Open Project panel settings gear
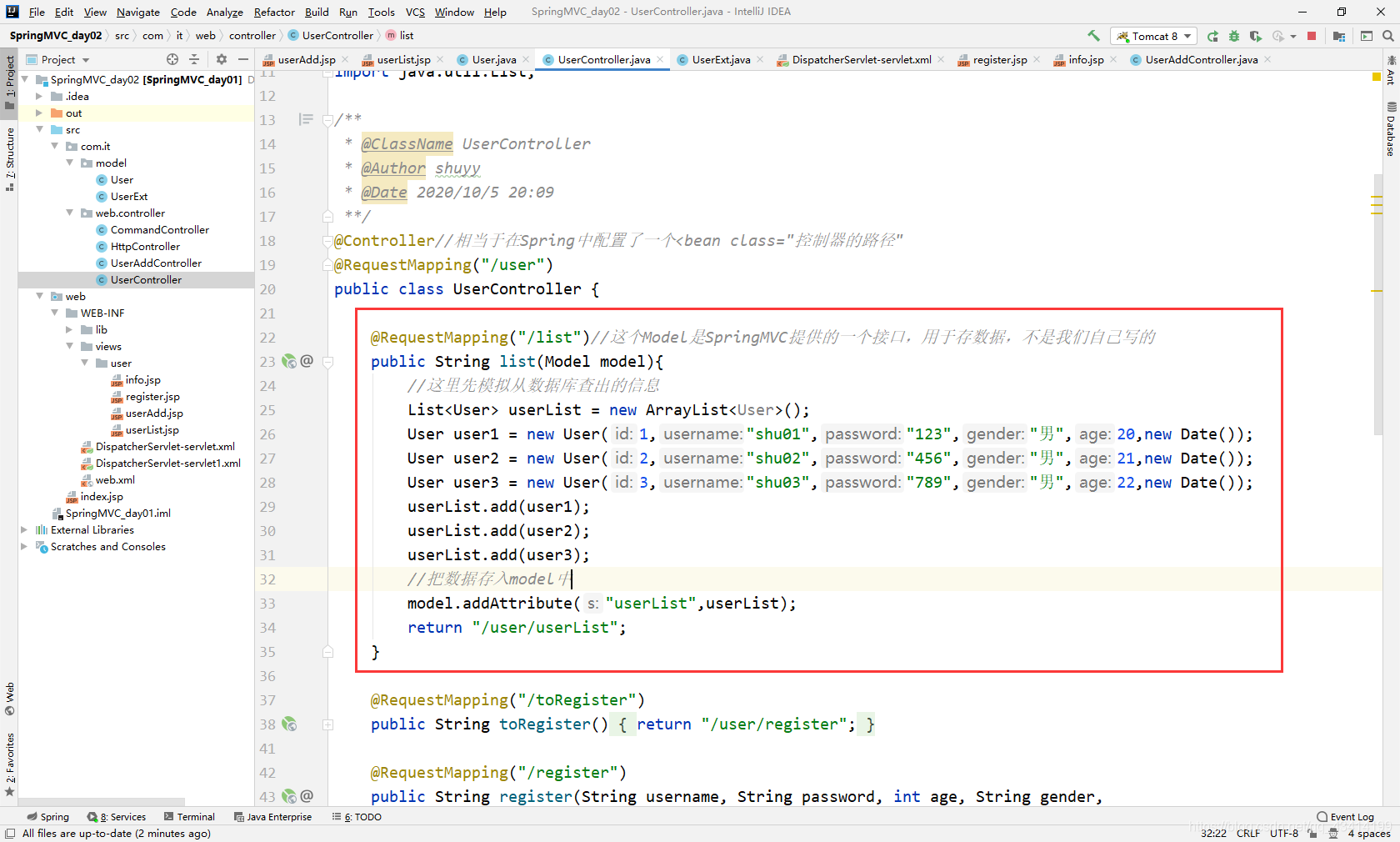Viewport: 1400px width, 842px height. click(222, 59)
